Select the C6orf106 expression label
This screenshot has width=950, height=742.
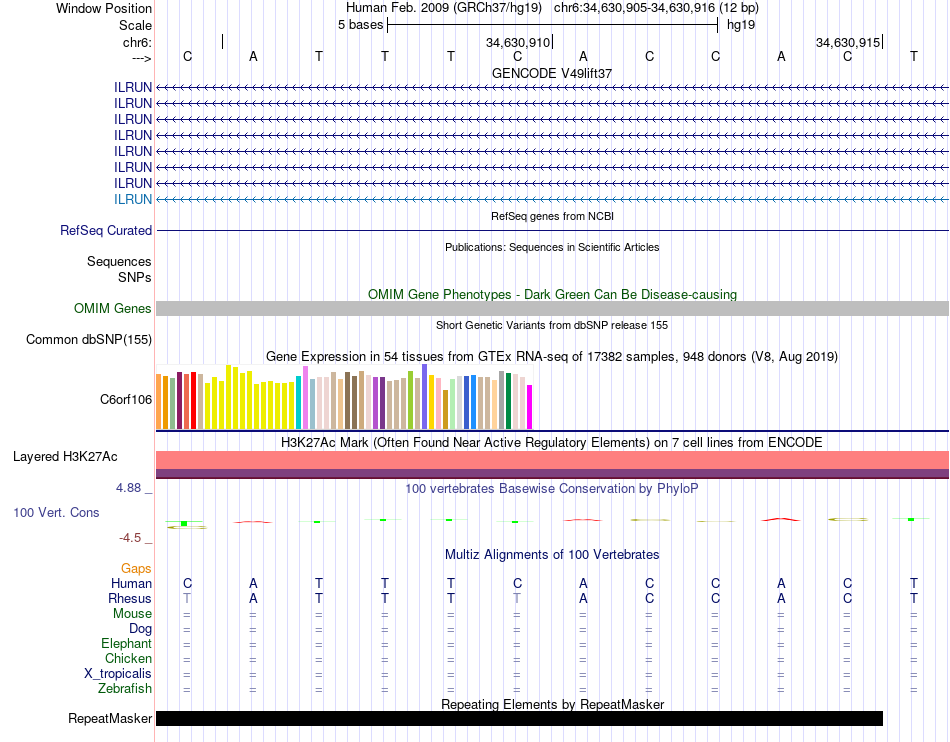click(x=126, y=400)
